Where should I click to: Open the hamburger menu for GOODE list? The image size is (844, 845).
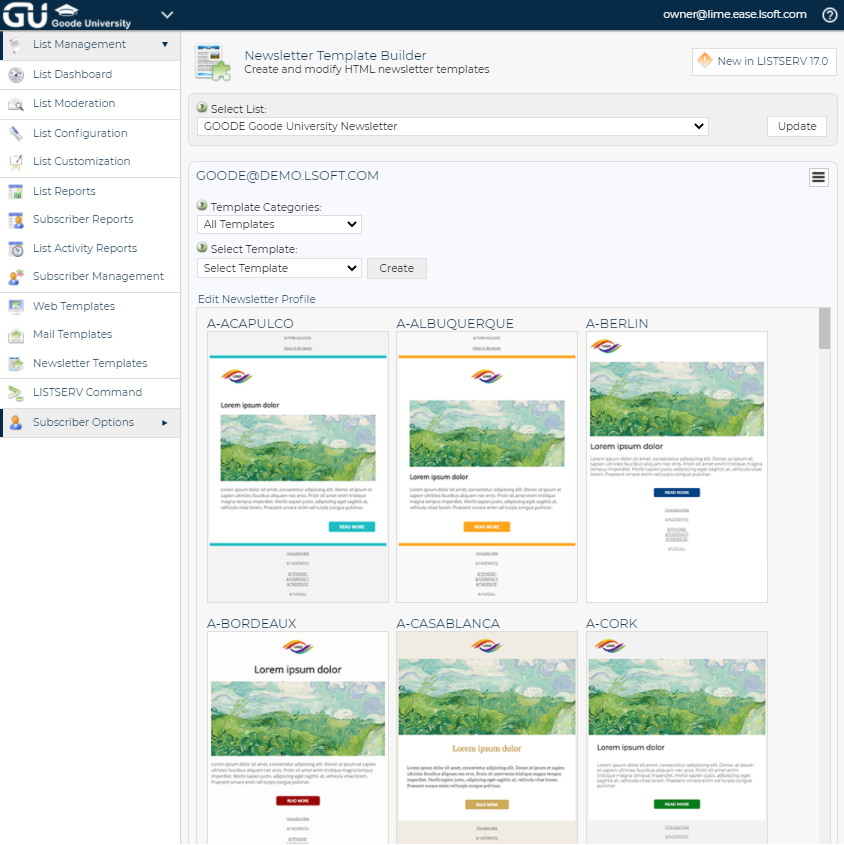tap(818, 177)
